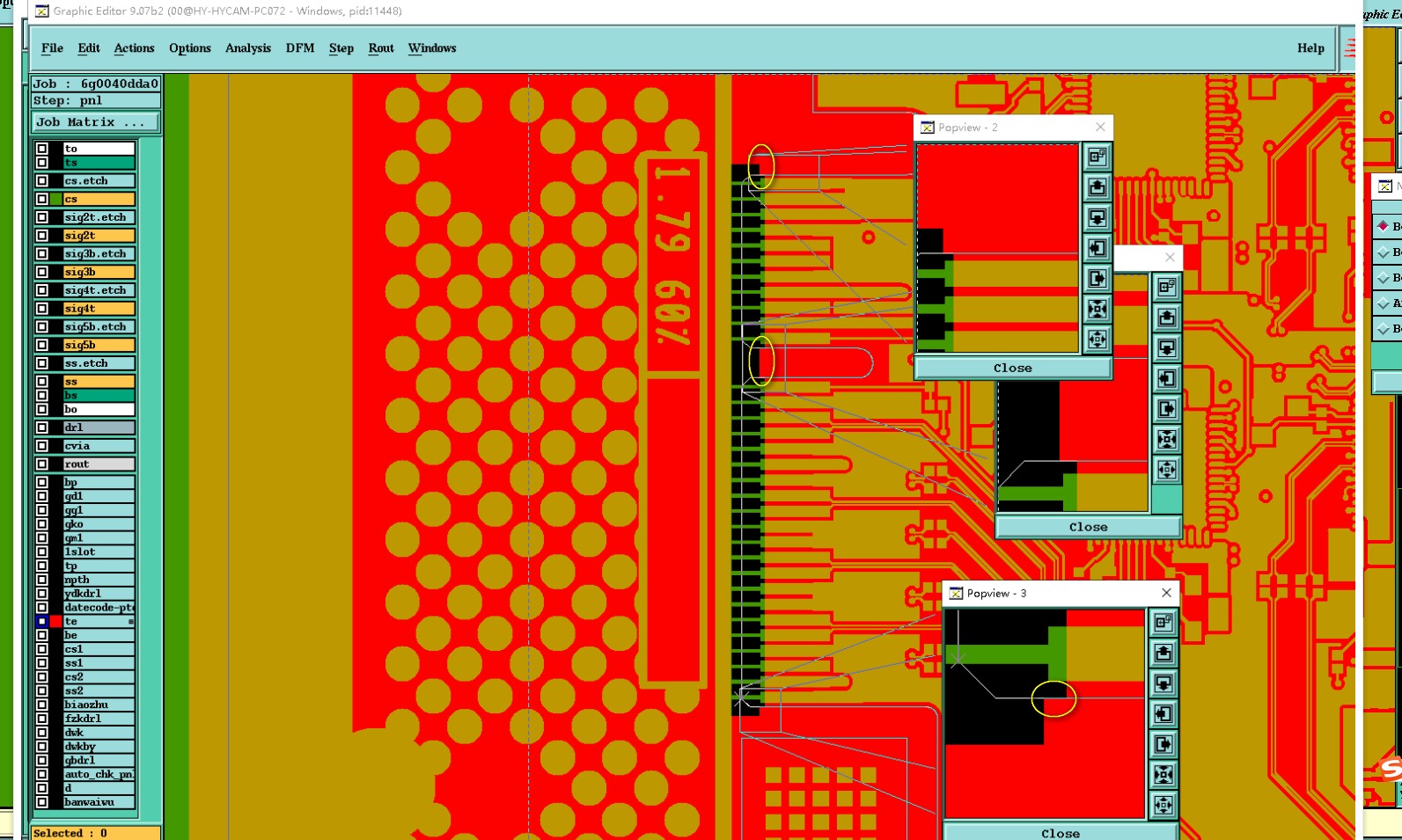
Task: Toggle the checkbox for layer rout
Action: coord(41,464)
